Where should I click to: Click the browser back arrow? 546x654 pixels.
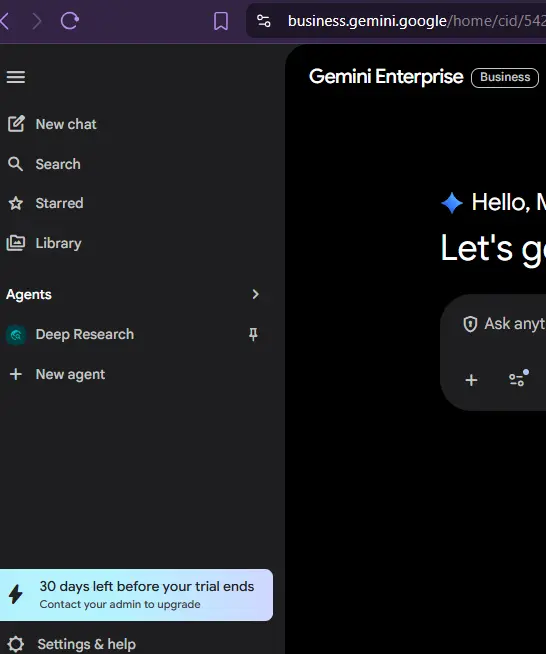4,21
